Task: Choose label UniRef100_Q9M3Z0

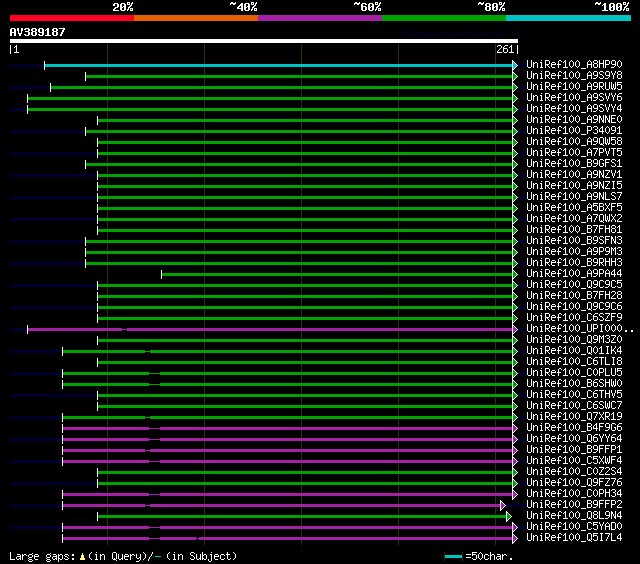Action: pos(574,340)
